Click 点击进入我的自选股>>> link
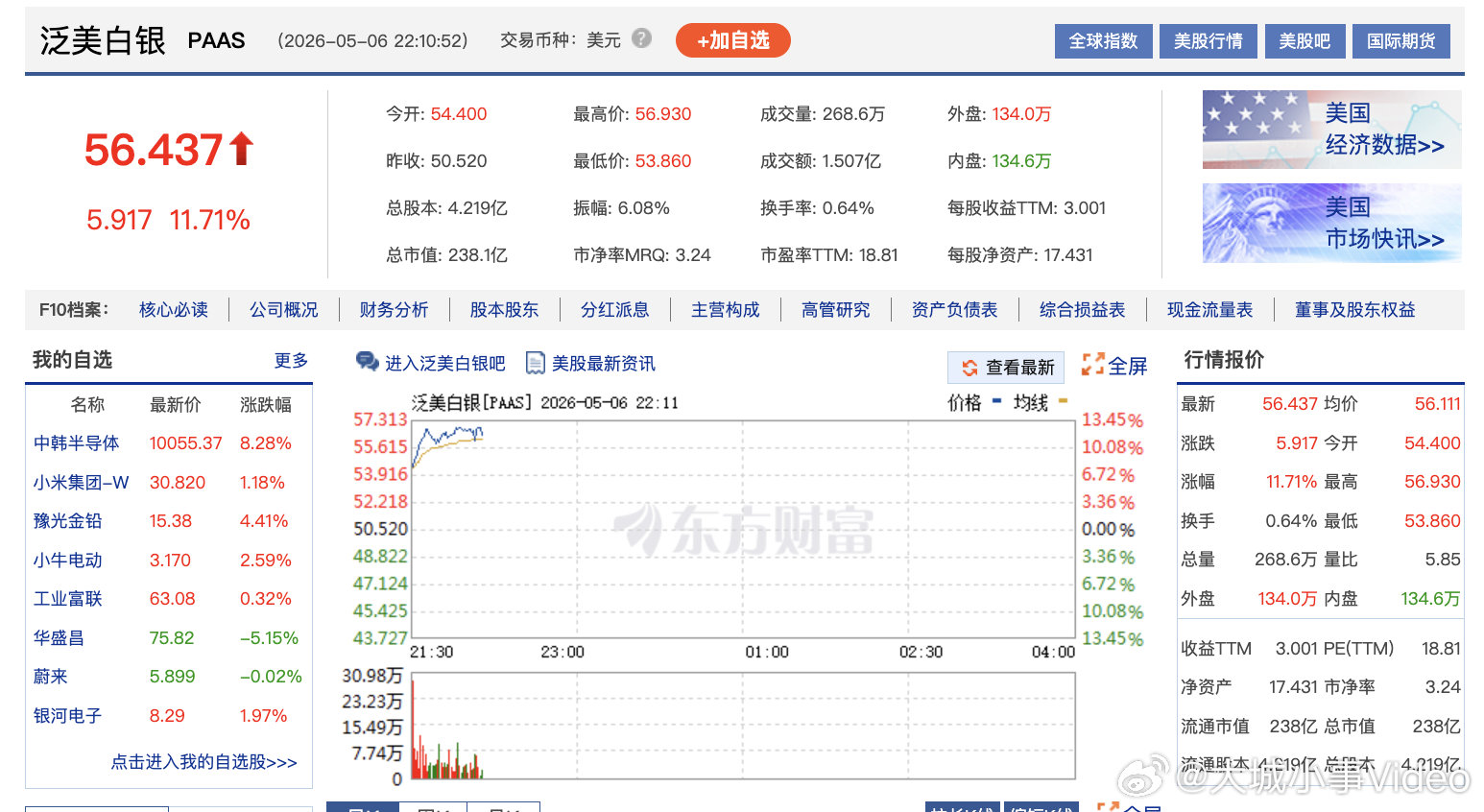The height and width of the screenshot is (812, 1484). [204, 762]
